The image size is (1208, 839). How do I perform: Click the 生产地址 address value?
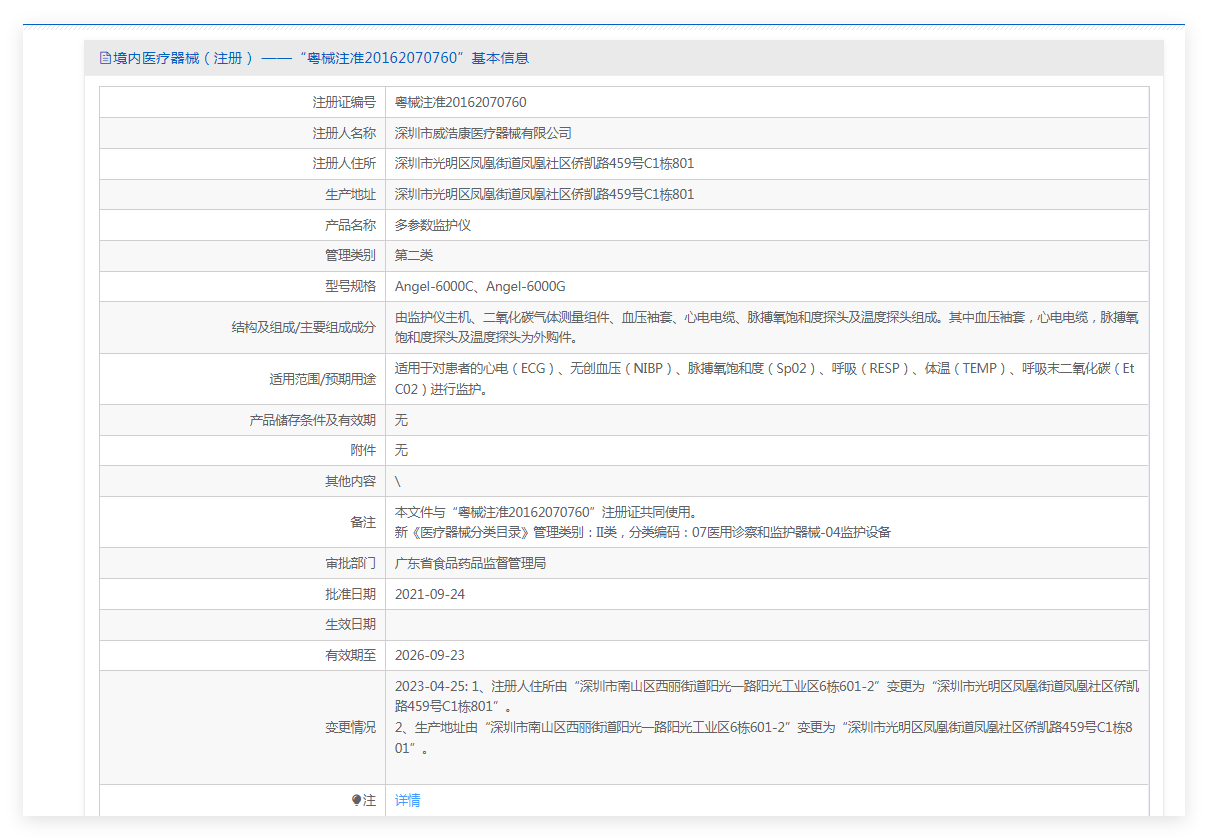pyautogui.click(x=544, y=194)
